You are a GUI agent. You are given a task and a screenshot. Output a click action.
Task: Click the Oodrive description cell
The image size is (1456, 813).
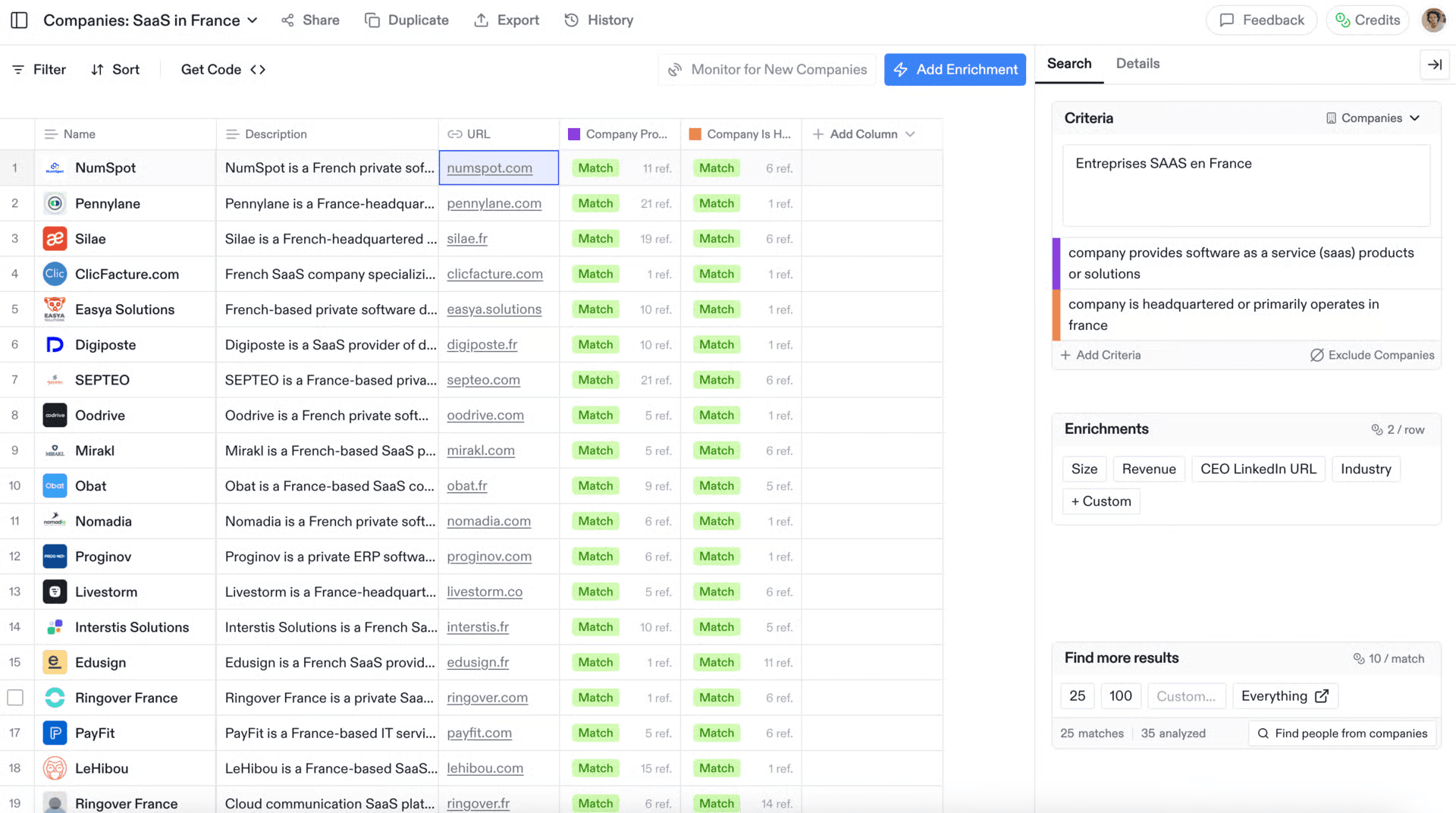click(328, 416)
